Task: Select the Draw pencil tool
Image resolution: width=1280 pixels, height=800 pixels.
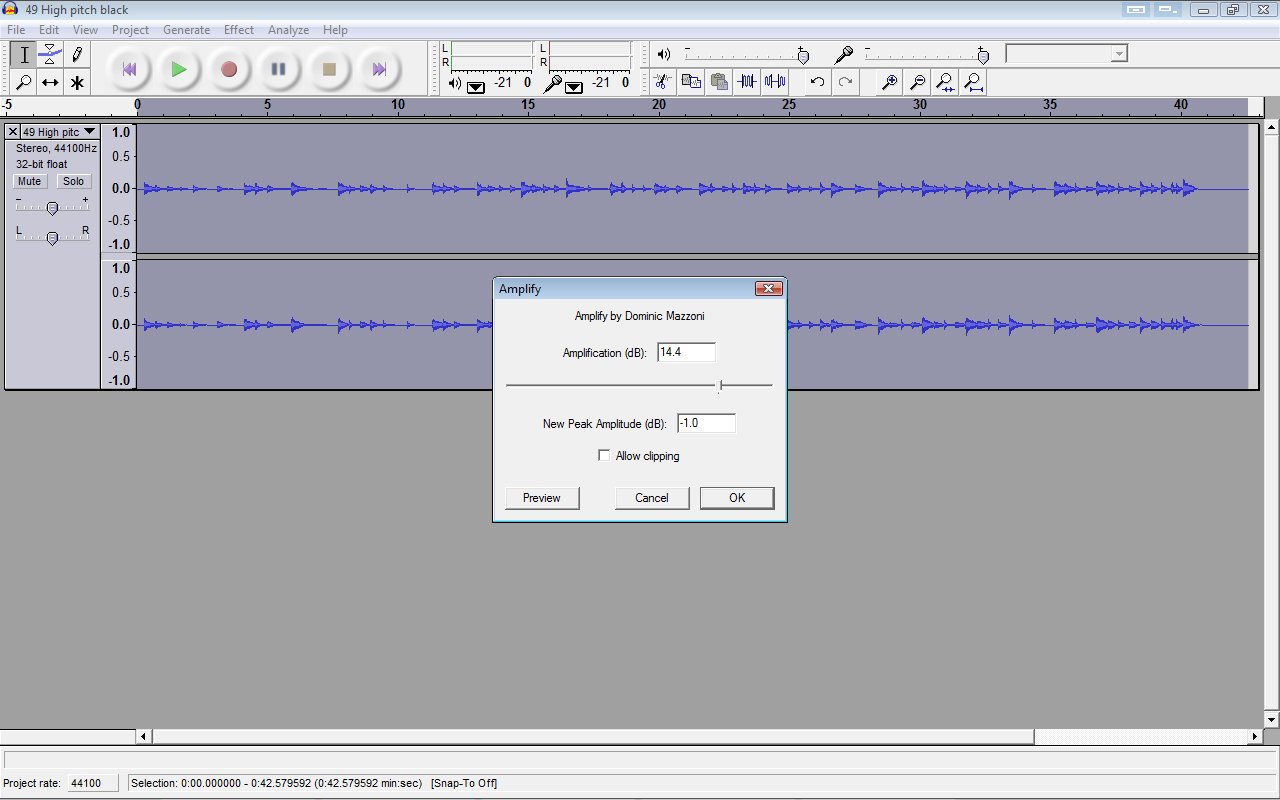Action: pos(76,54)
